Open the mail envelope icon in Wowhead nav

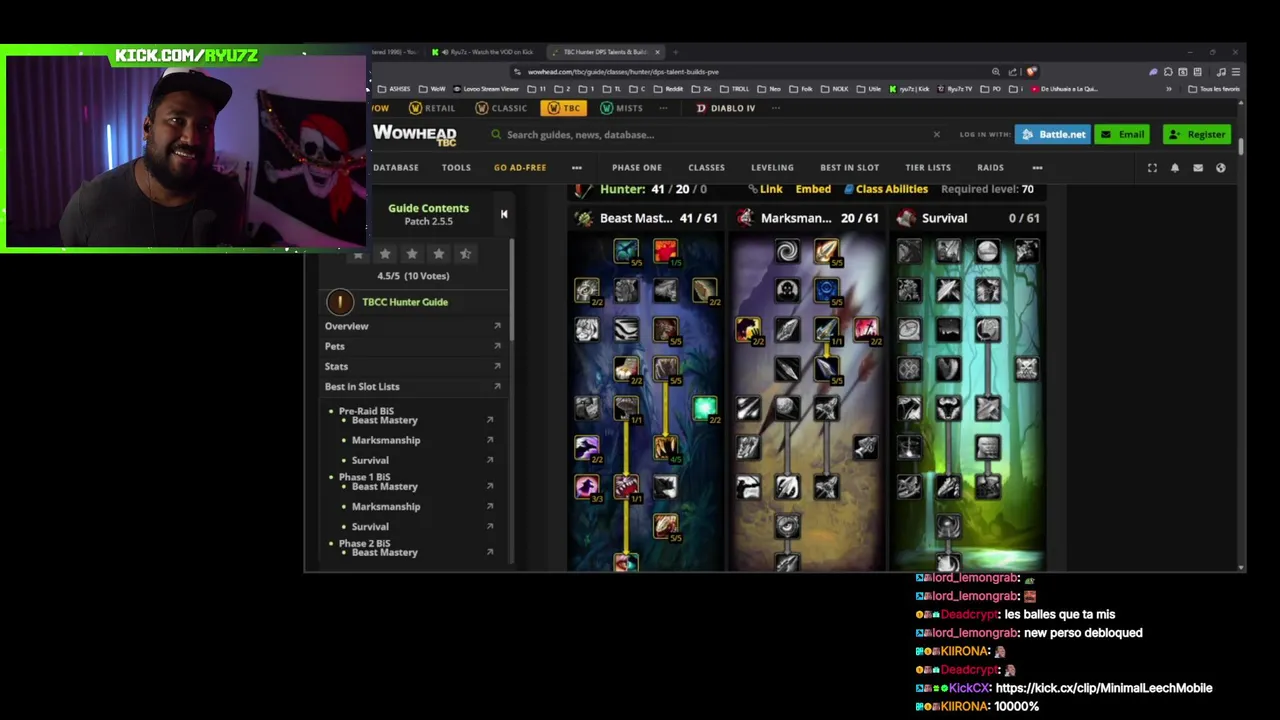[x=1198, y=168]
